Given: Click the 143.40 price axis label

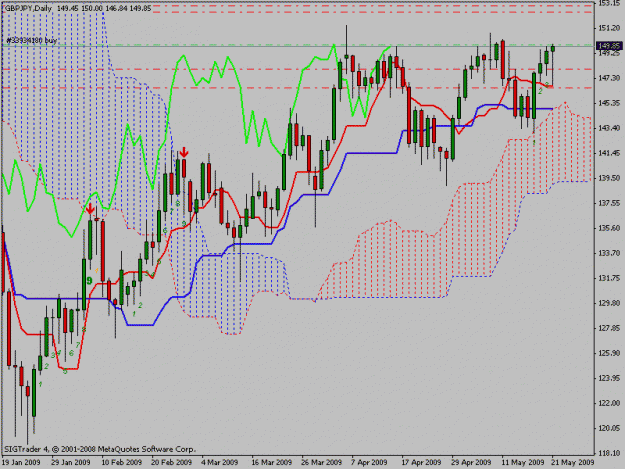Looking at the screenshot, I should (x=609, y=128).
